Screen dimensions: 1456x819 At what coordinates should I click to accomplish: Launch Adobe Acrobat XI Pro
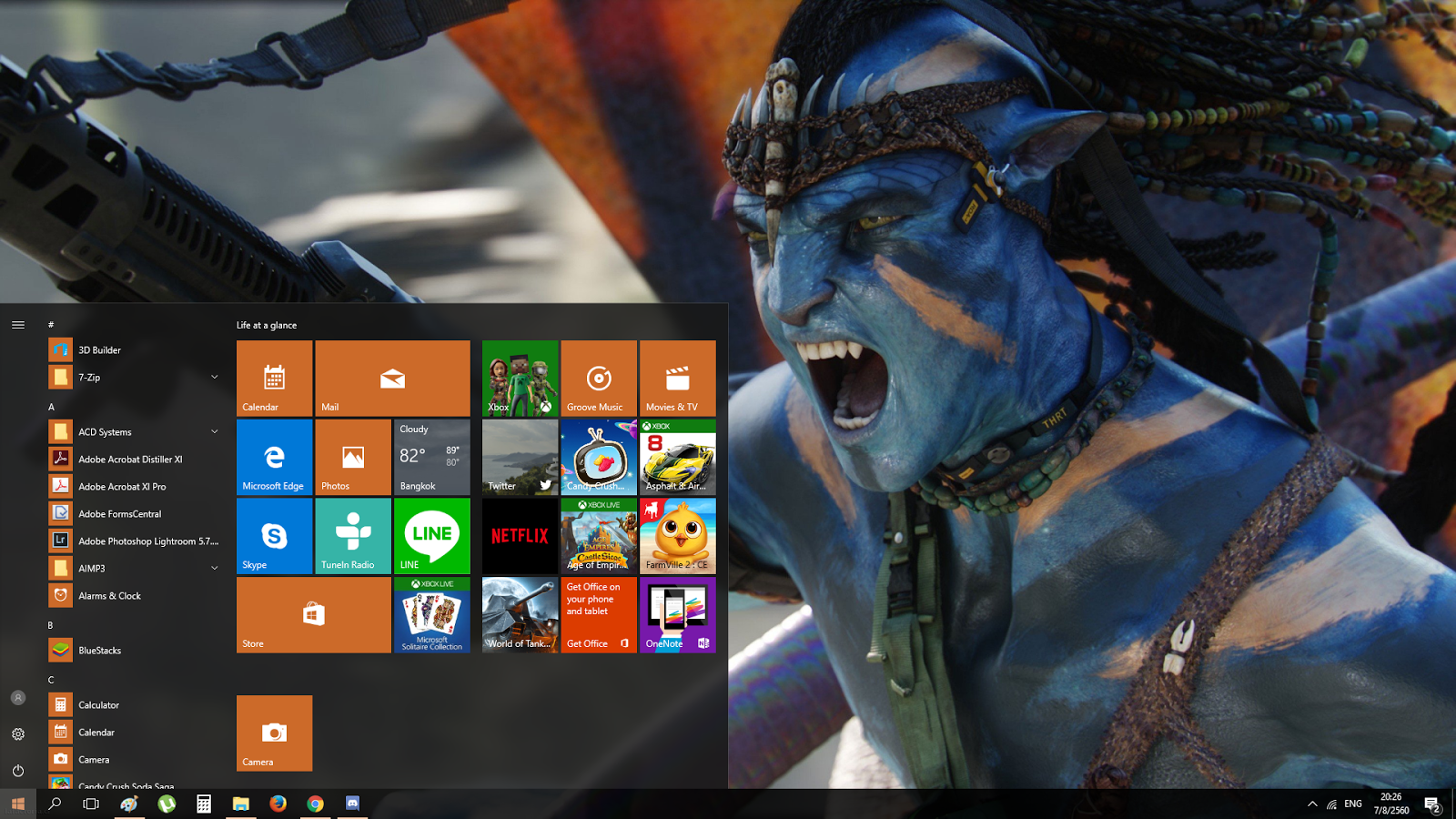pyautogui.click(x=135, y=486)
